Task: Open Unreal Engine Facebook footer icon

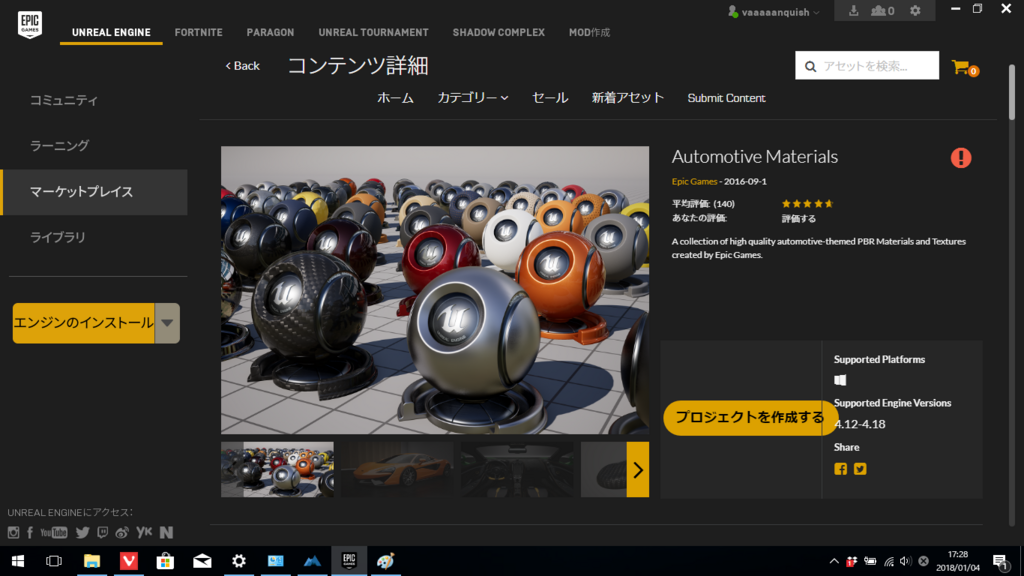Action: (30, 532)
